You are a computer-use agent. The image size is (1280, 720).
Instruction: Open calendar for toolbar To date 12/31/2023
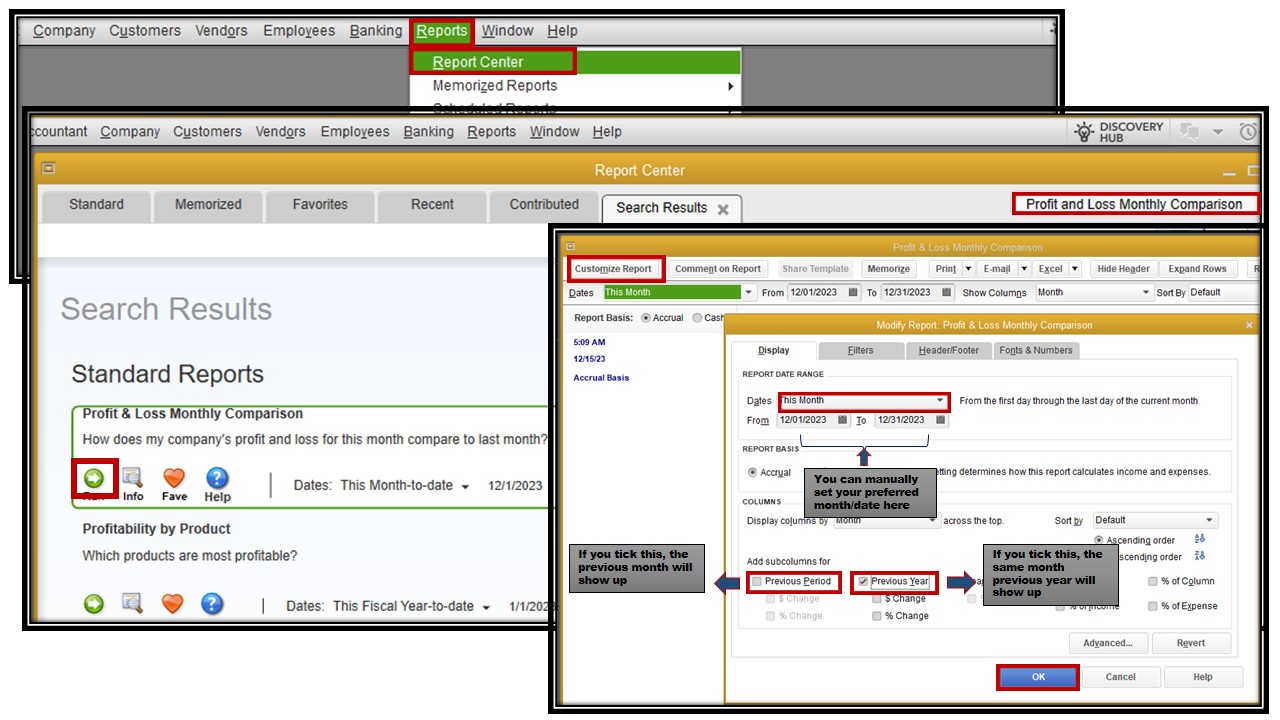pyautogui.click(x=945, y=293)
